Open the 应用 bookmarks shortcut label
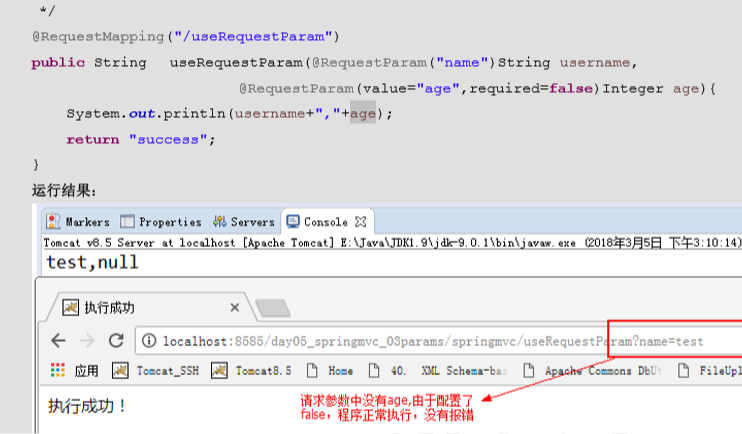 pos(86,371)
